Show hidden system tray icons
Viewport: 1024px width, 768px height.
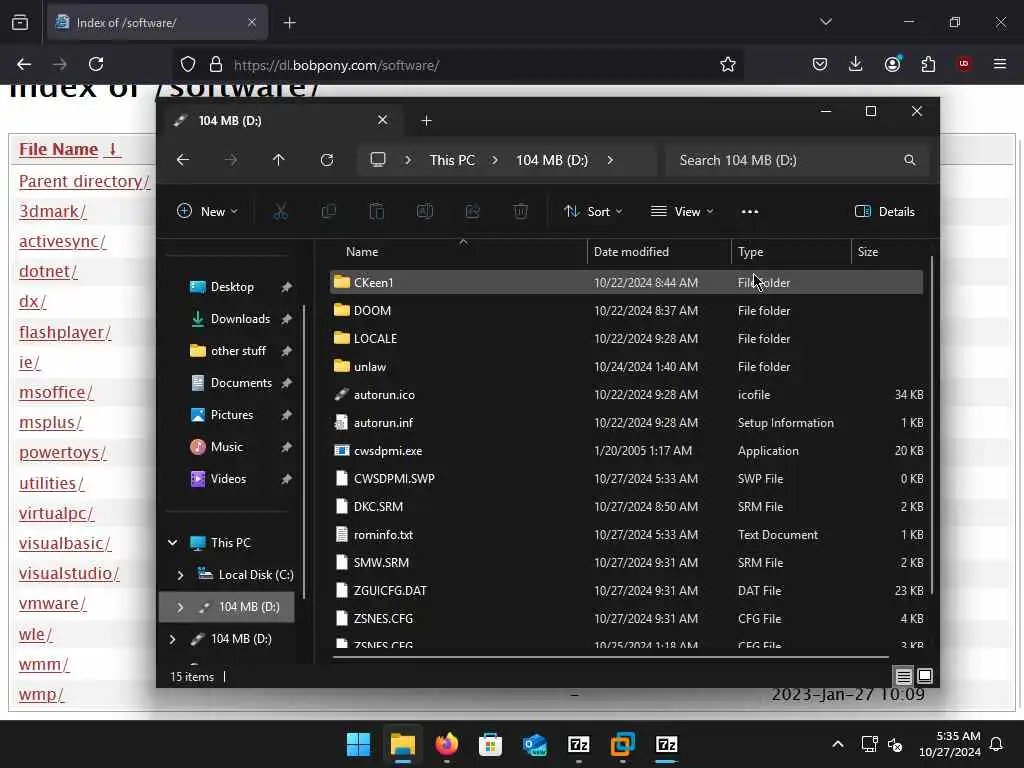[x=838, y=744]
